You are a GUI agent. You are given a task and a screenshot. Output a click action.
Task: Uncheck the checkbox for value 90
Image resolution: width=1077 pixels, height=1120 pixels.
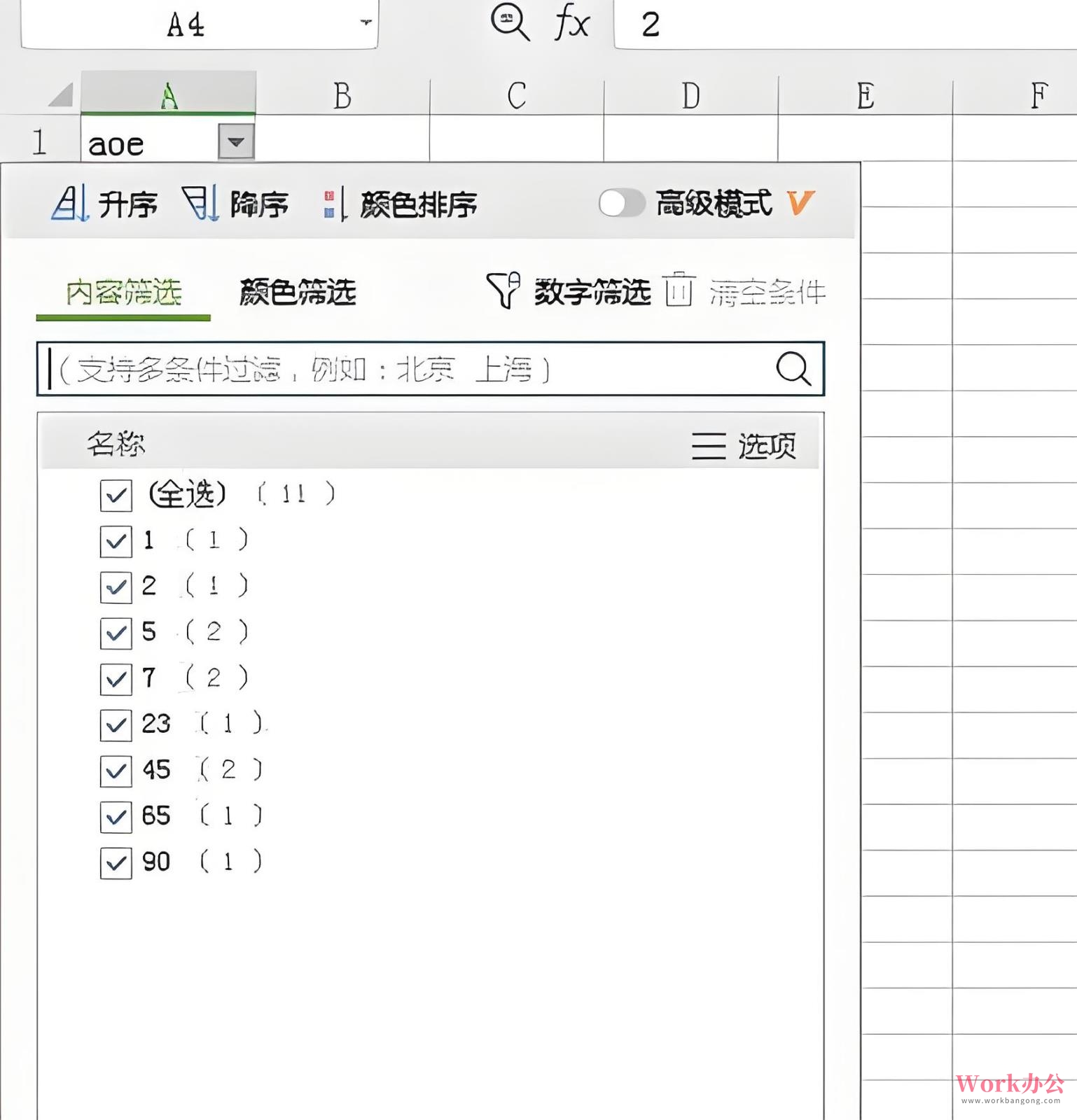(x=116, y=863)
